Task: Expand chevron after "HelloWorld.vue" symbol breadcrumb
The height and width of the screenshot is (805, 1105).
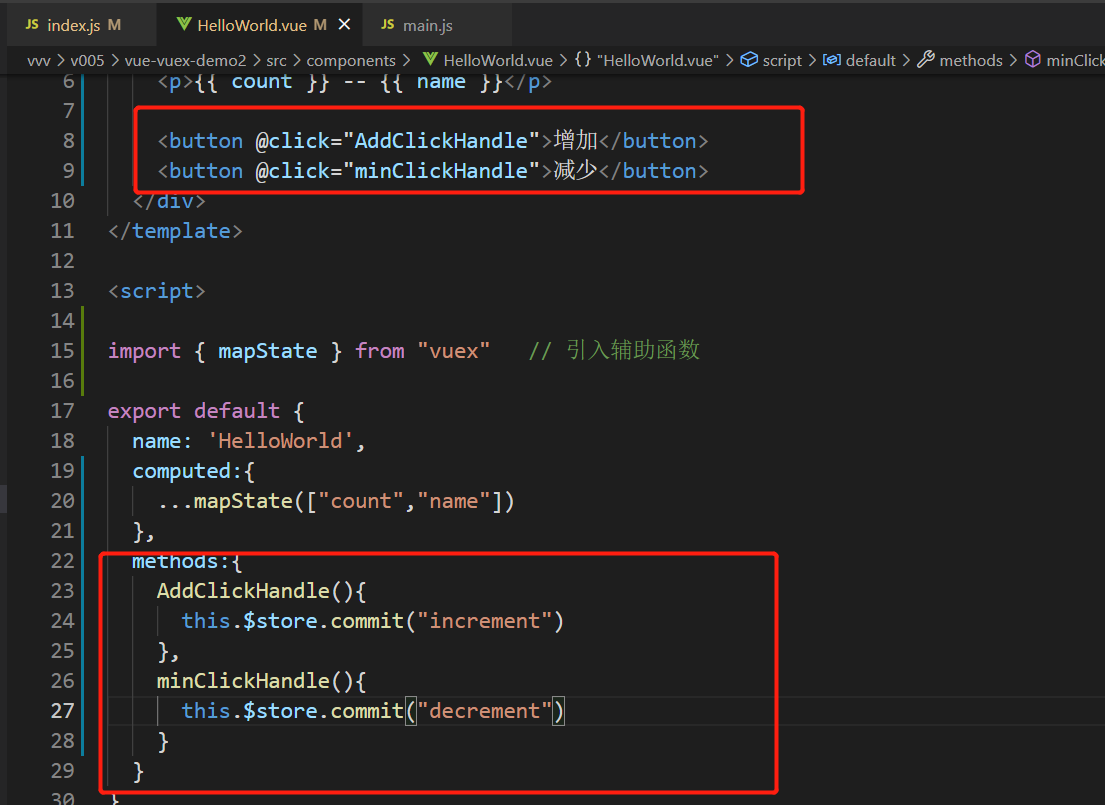Action: [x=729, y=61]
